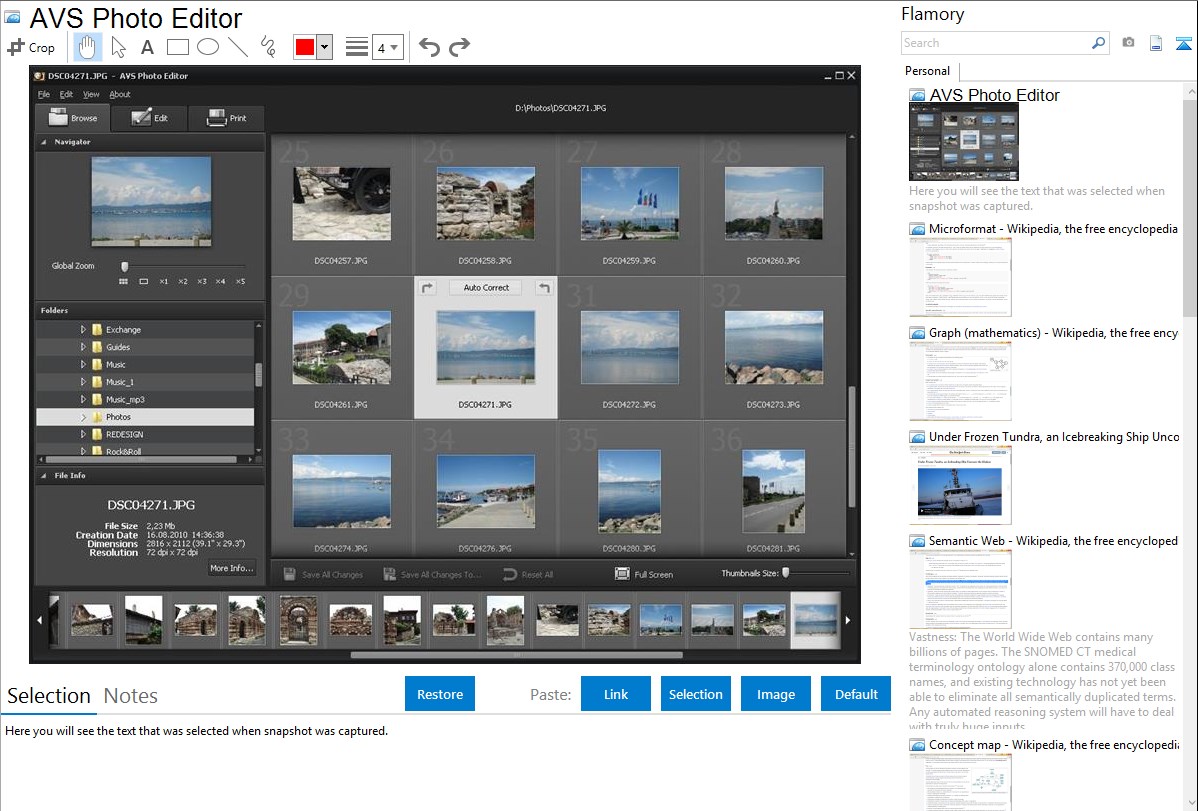Open the line width dropdown showing 4

[387, 47]
